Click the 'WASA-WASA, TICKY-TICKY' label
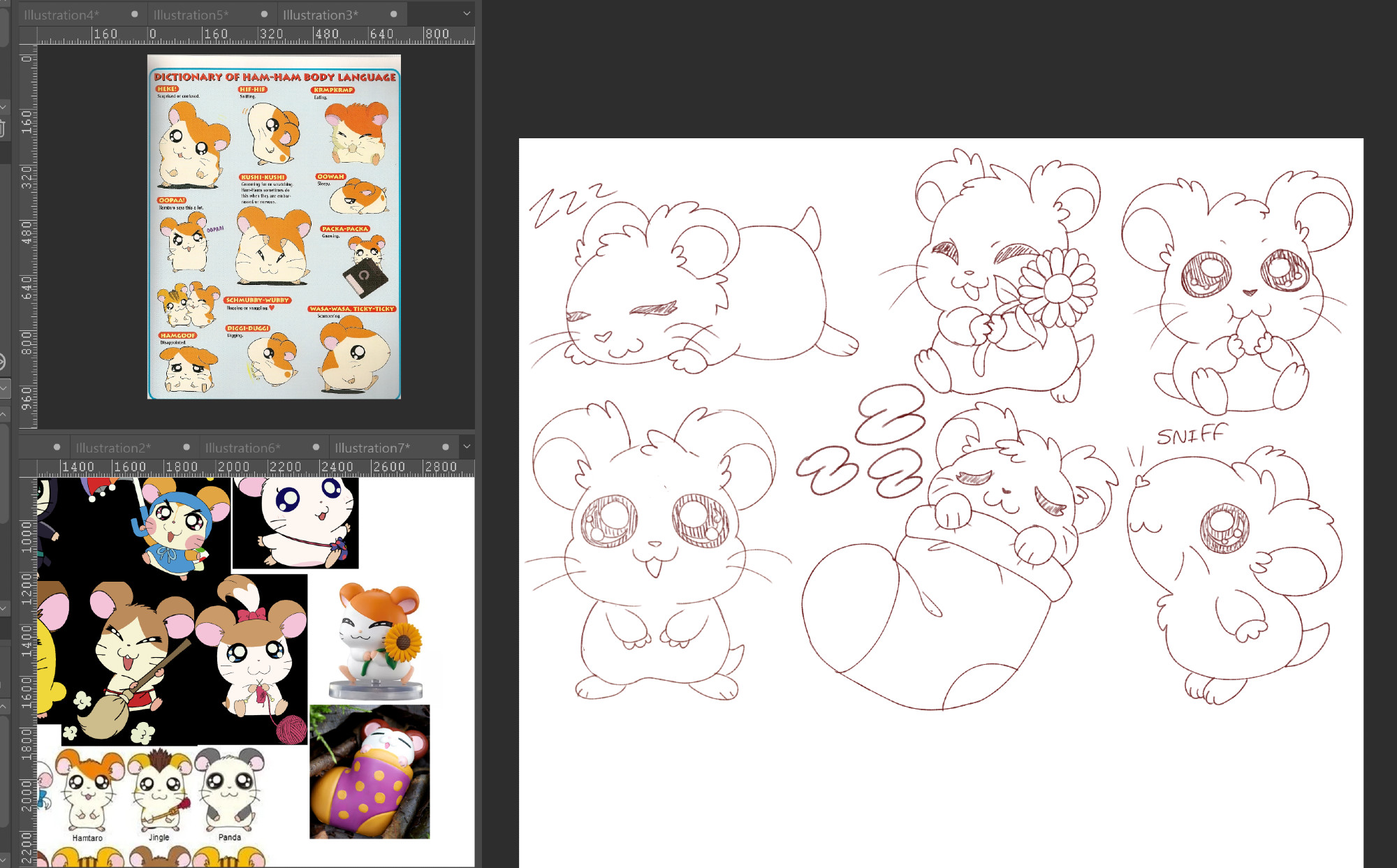The image size is (1397, 868). [352, 309]
